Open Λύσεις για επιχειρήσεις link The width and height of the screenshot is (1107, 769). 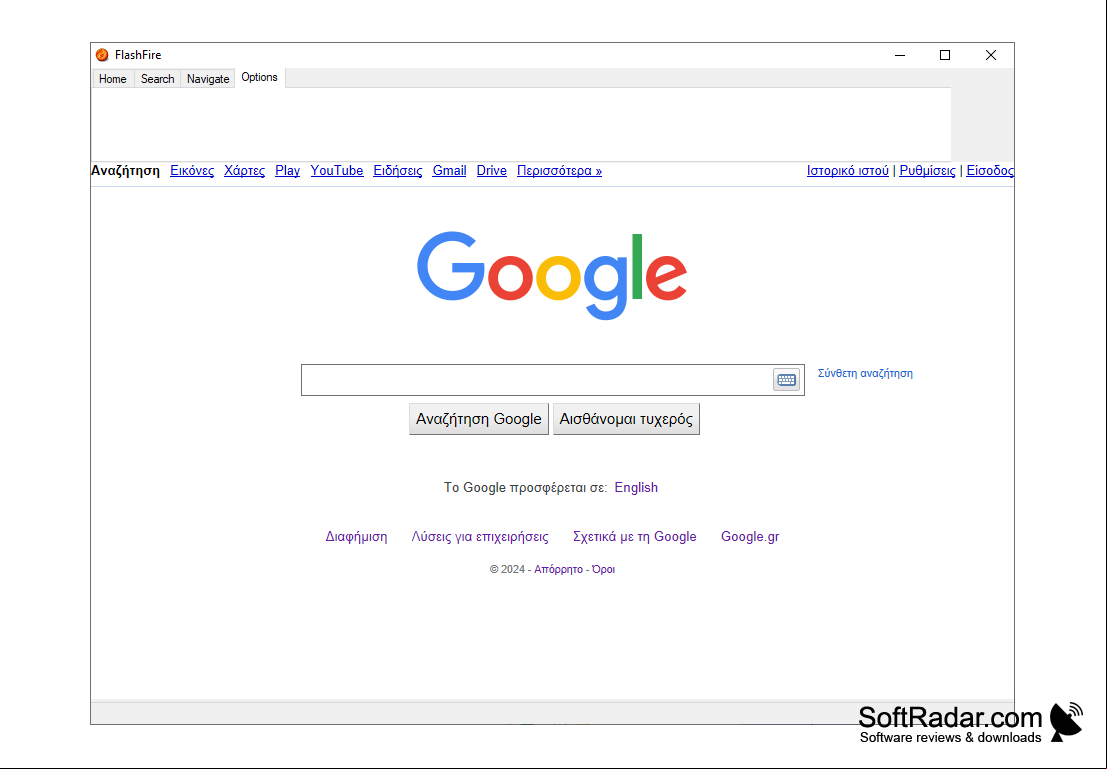click(480, 537)
